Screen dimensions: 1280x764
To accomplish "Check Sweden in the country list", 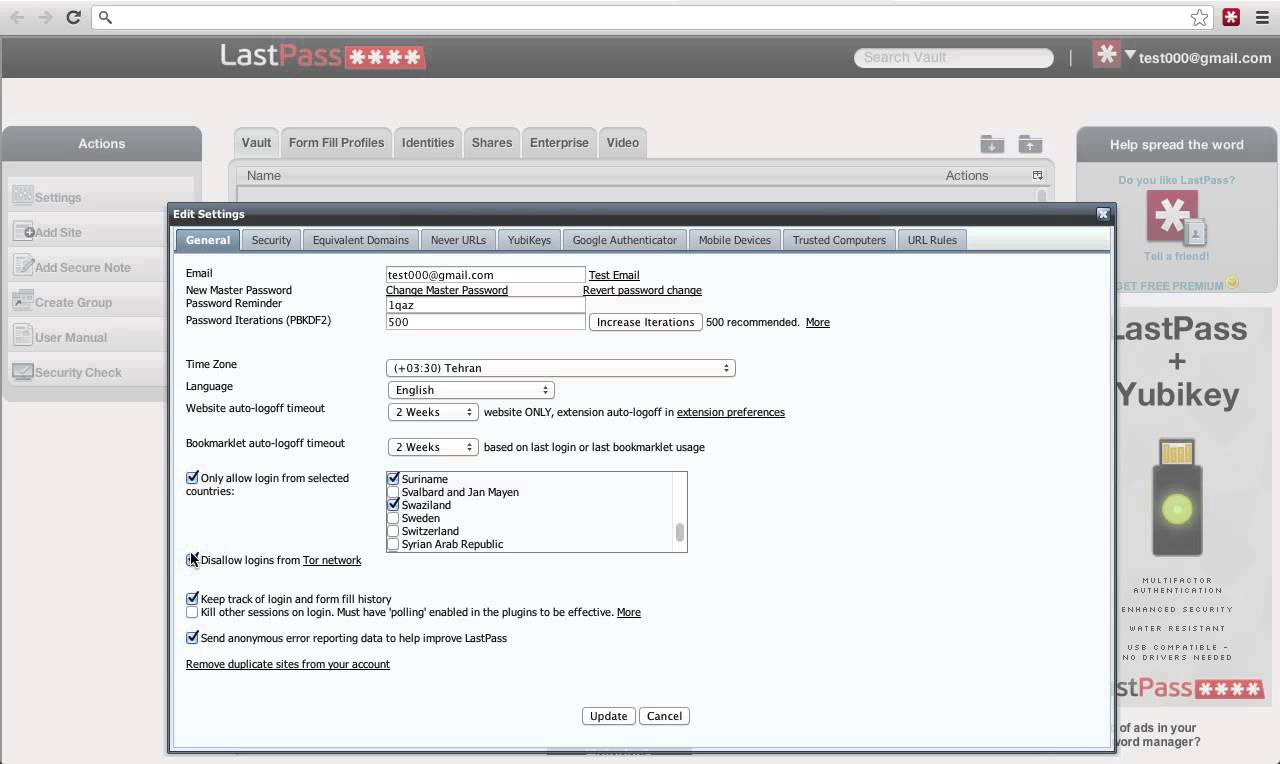I will pyautogui.click(x=393, y=518).
